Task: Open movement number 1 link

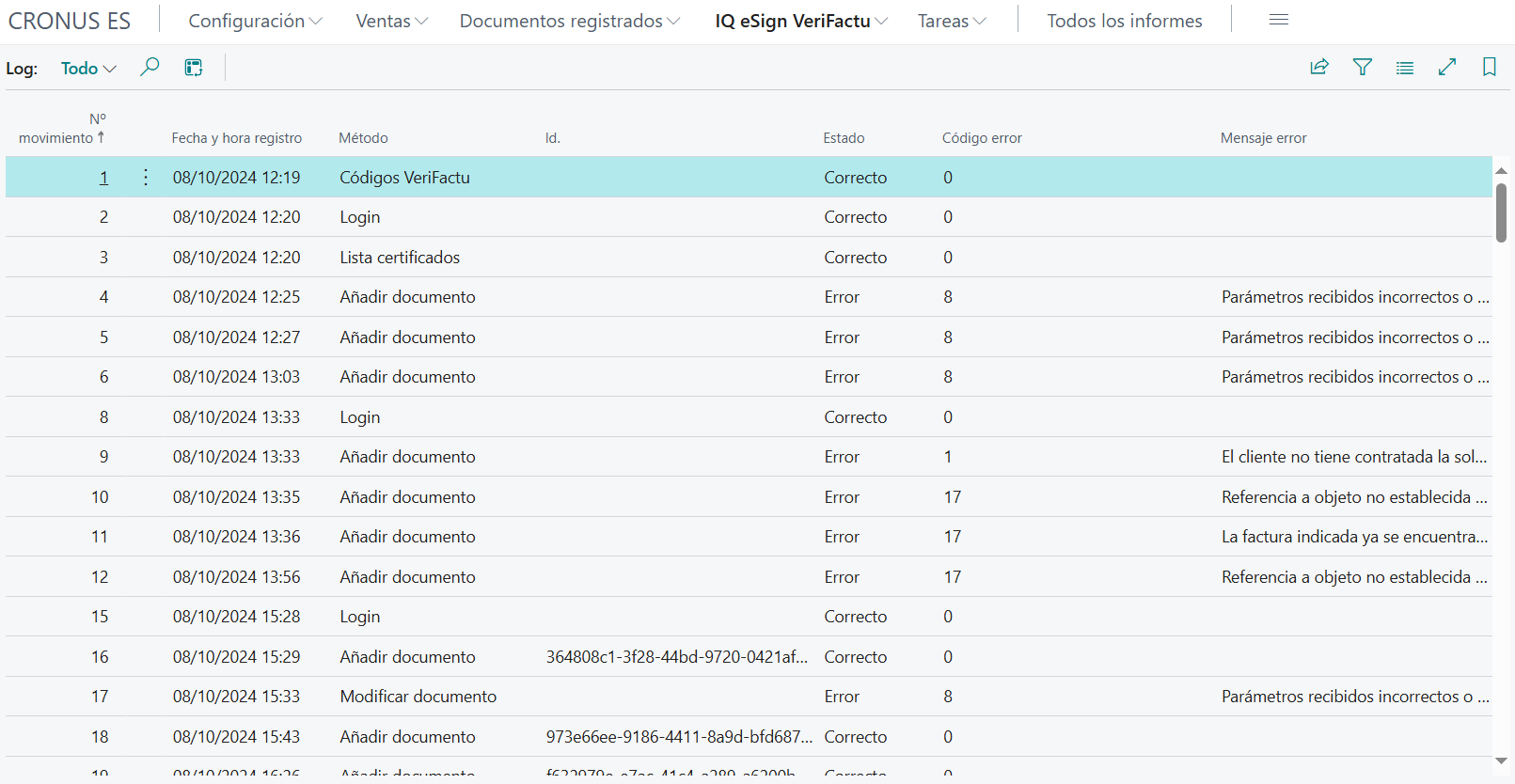Action: 103,178
